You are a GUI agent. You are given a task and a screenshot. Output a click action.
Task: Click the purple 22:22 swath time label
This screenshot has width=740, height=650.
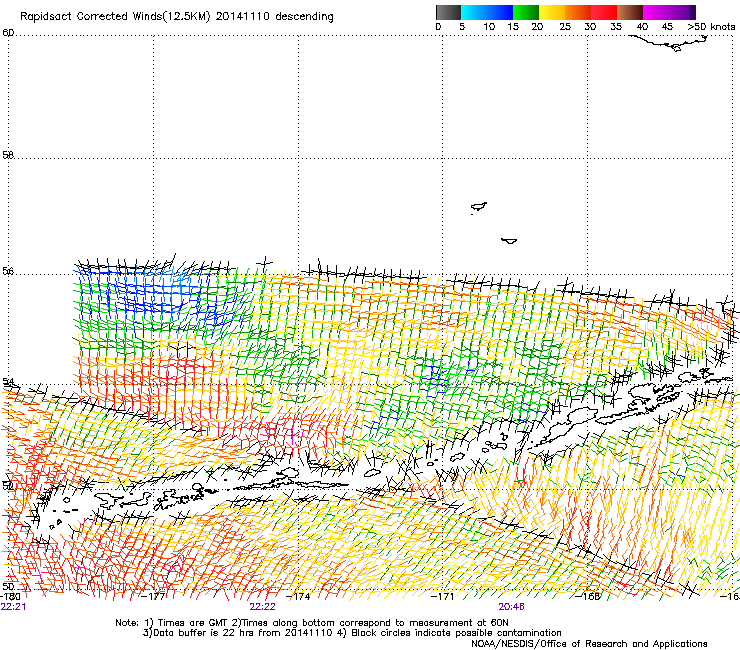262,607
